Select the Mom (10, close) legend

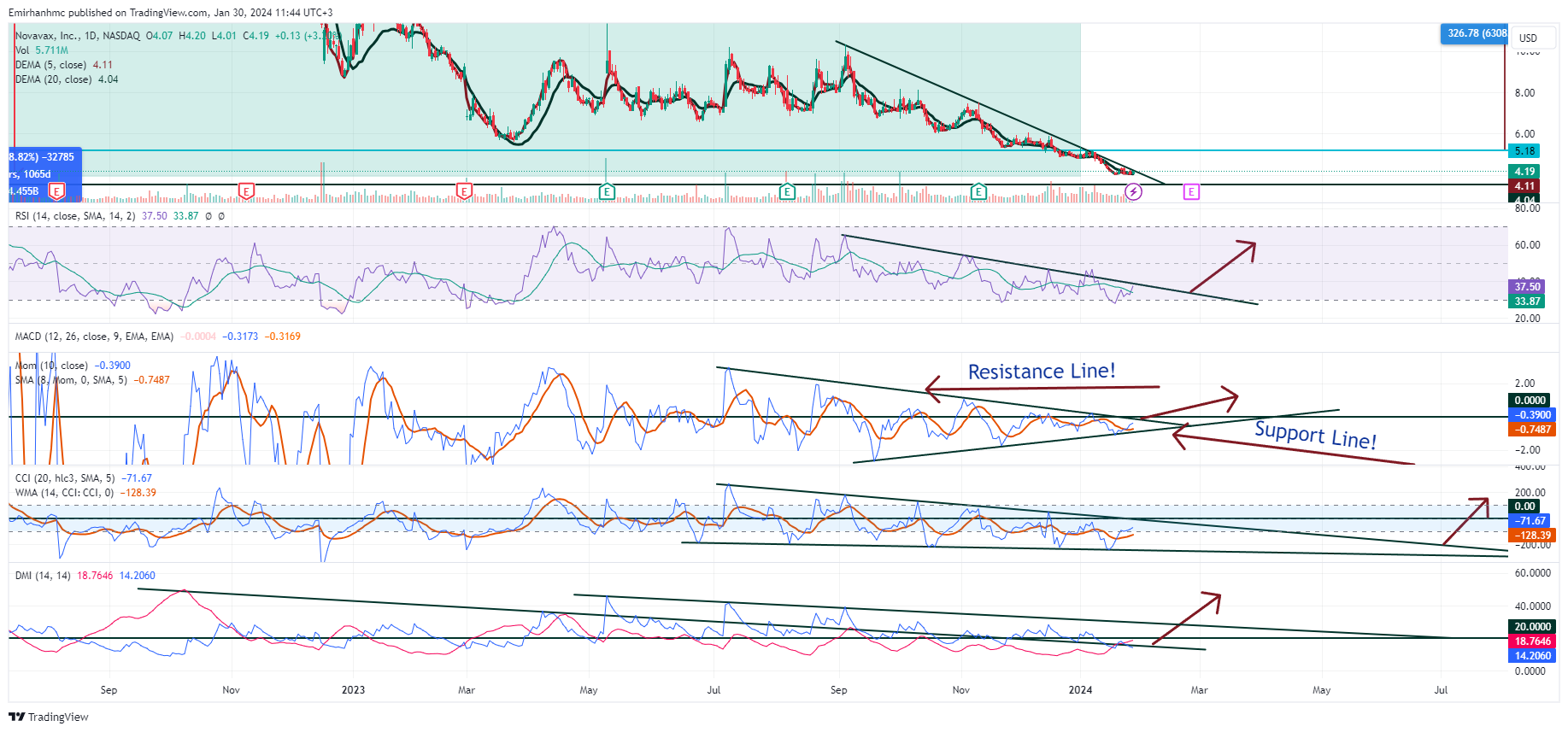point(73,366)
